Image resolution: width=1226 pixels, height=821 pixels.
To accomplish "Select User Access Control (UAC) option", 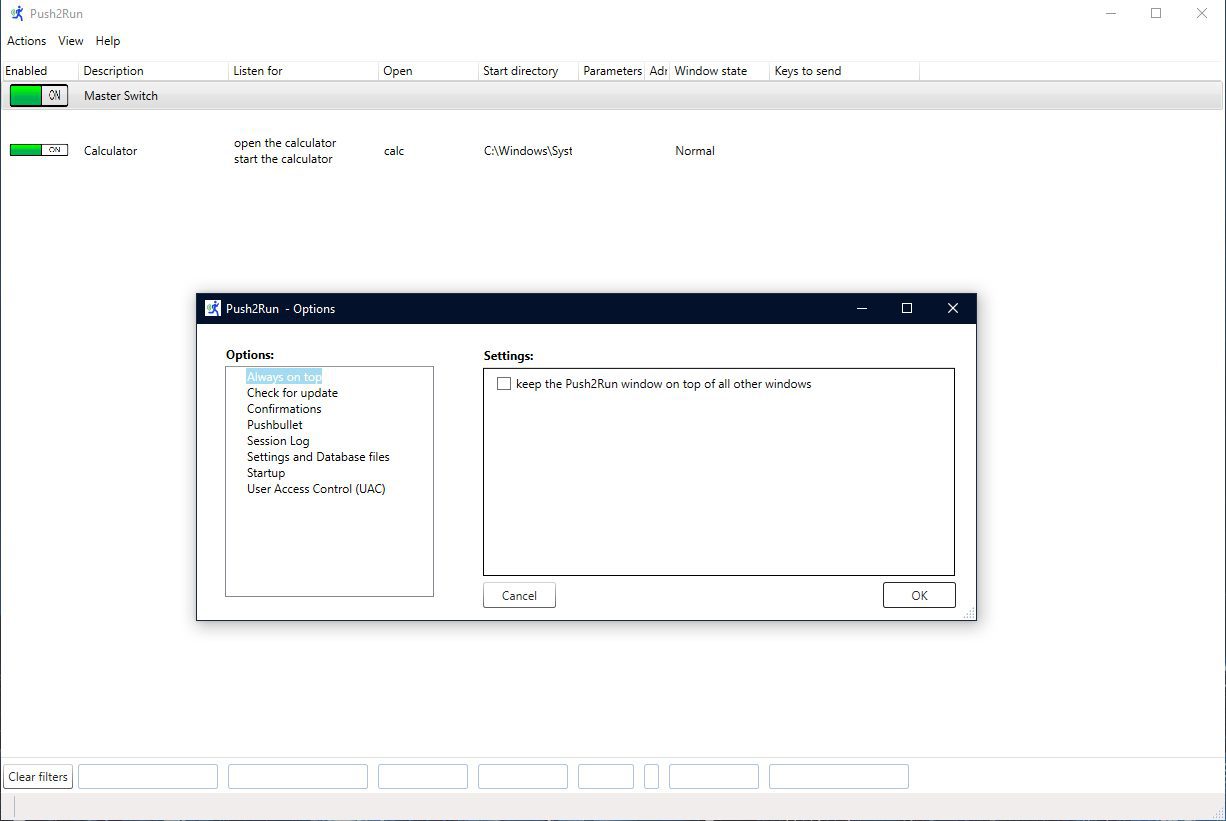I will point(316,489).
